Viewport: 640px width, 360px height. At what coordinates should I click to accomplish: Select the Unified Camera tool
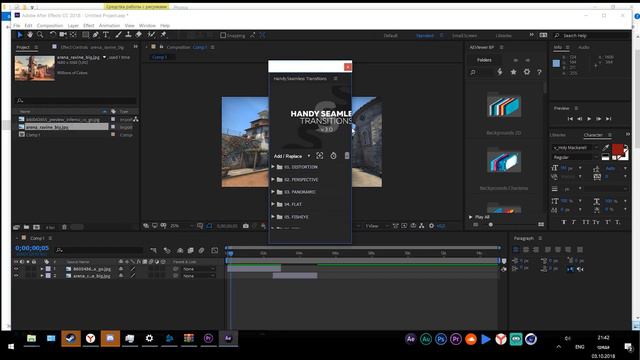63,35
